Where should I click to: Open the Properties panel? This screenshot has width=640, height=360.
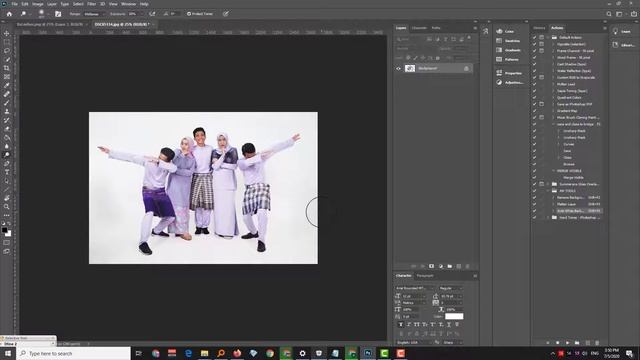(509, 73)
